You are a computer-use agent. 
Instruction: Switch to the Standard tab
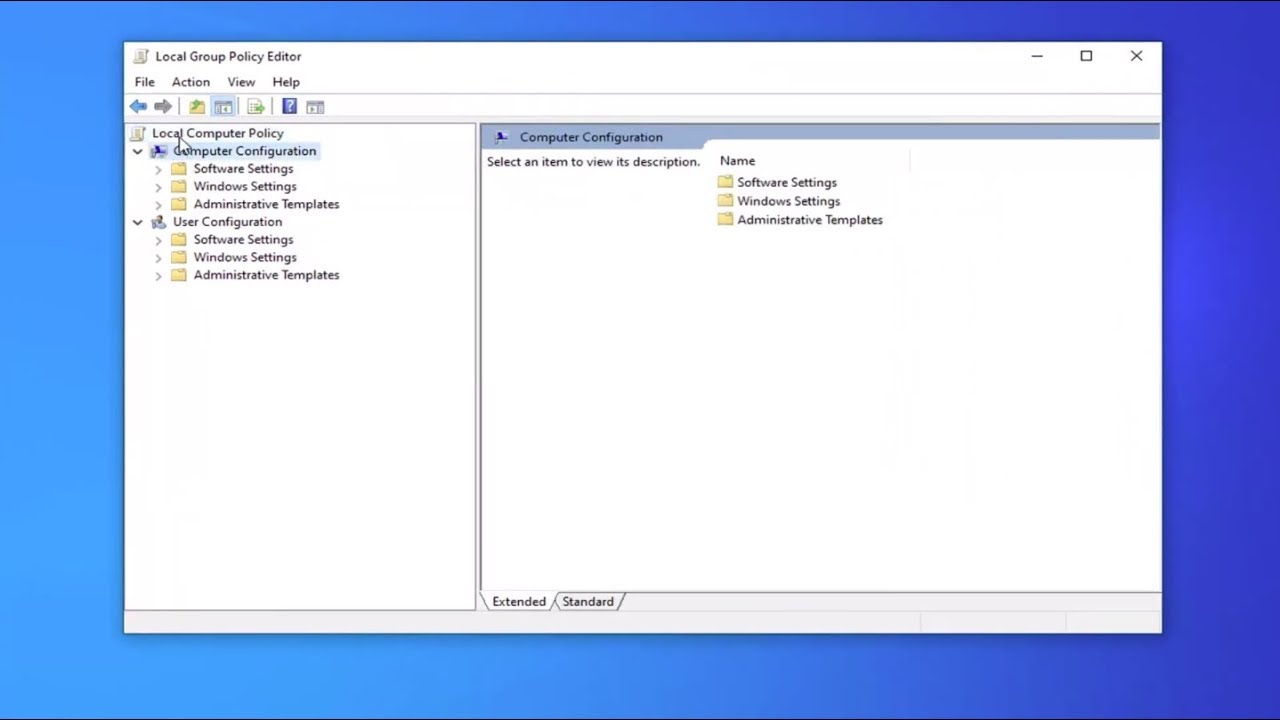tap(588, 602)
